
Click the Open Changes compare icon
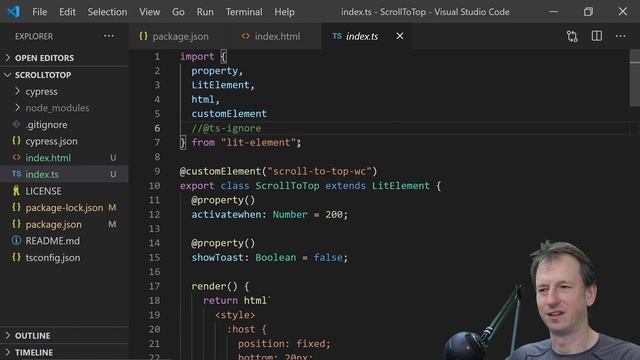tap(572, 36)
